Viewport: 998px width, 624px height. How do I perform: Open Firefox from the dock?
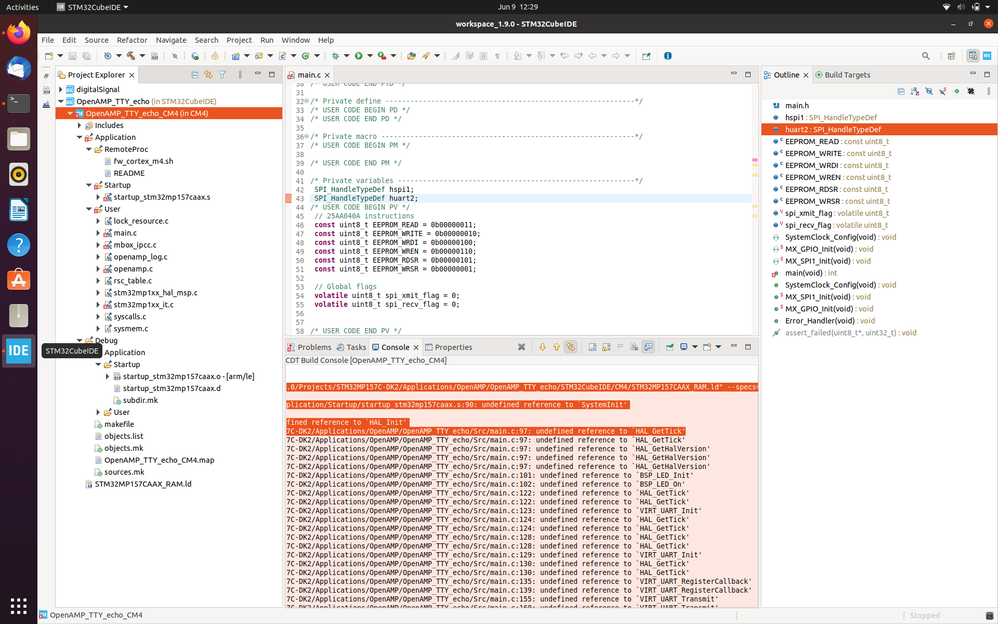coord(18,33)
